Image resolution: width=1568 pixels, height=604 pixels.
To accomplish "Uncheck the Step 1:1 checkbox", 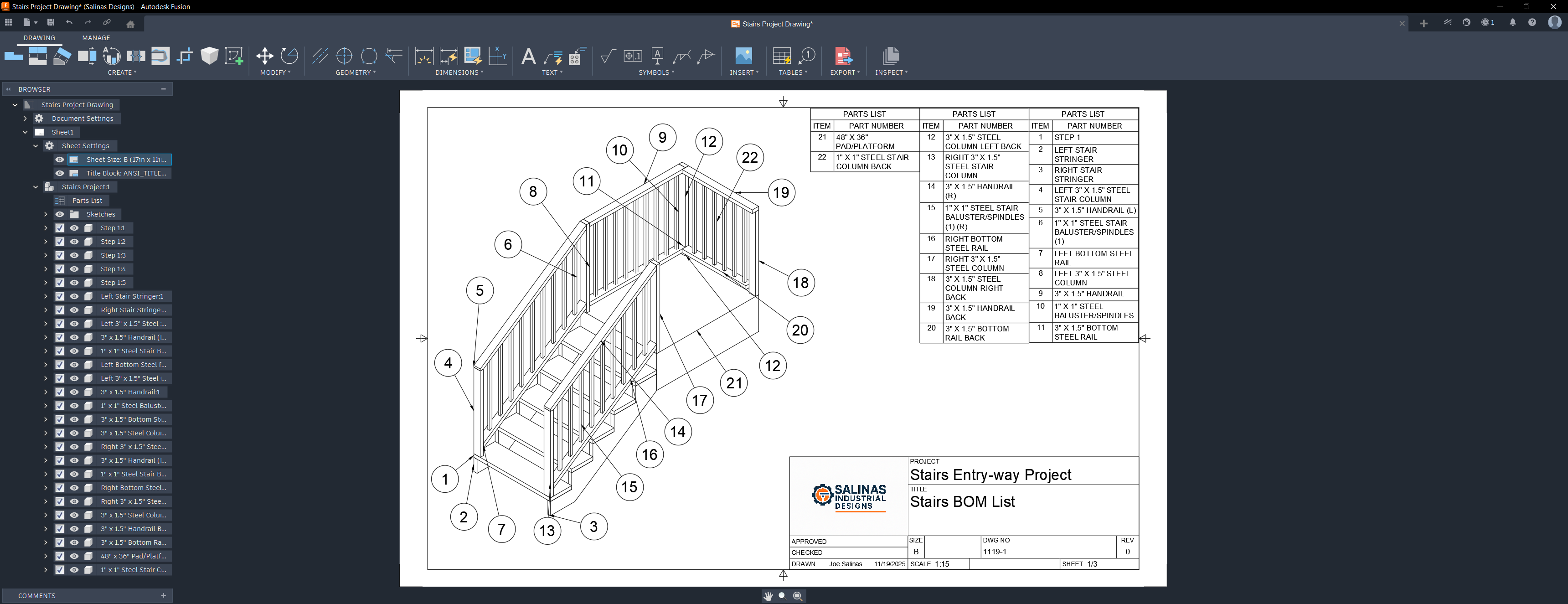I will click(x=60, y=228).
